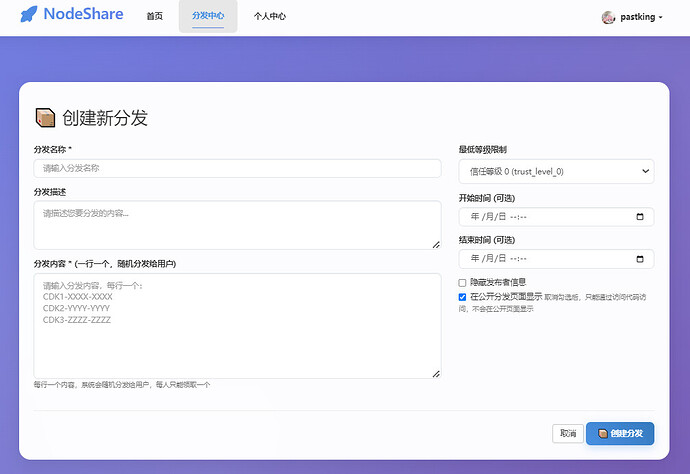The height and width of the screenshot is (474, 690).
Task: Click the 取消 cancel button
Action: [568, 434]
